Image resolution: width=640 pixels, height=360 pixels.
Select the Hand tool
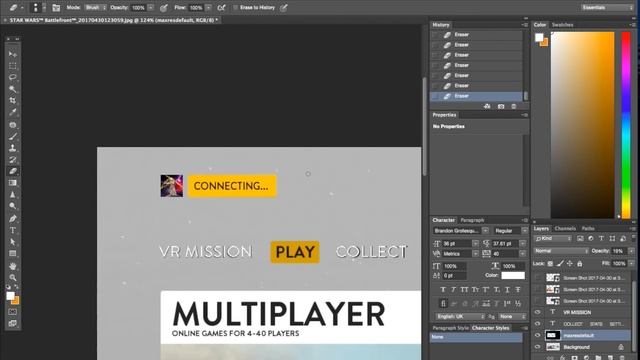pos(13,266)
